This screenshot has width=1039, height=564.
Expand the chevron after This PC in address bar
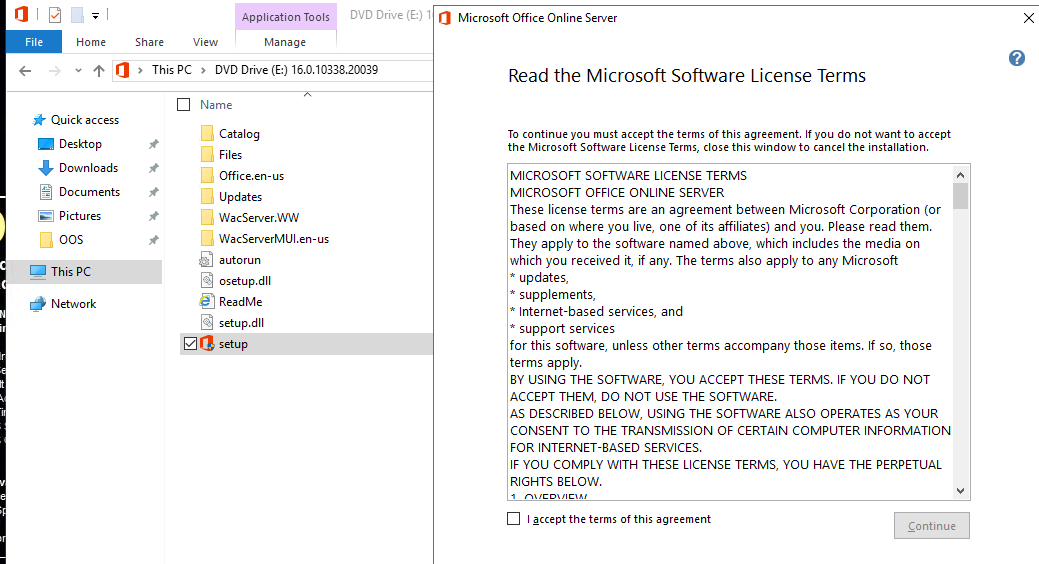[x=203, y=70]
